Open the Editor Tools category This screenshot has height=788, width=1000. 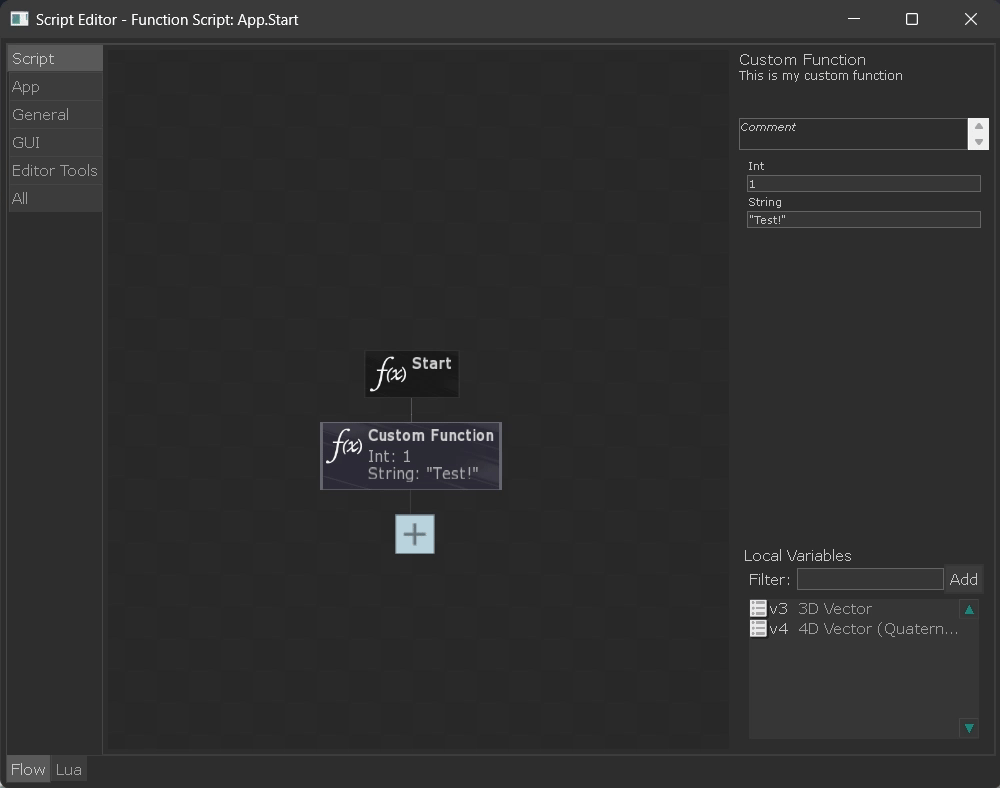tap(55, 171)
